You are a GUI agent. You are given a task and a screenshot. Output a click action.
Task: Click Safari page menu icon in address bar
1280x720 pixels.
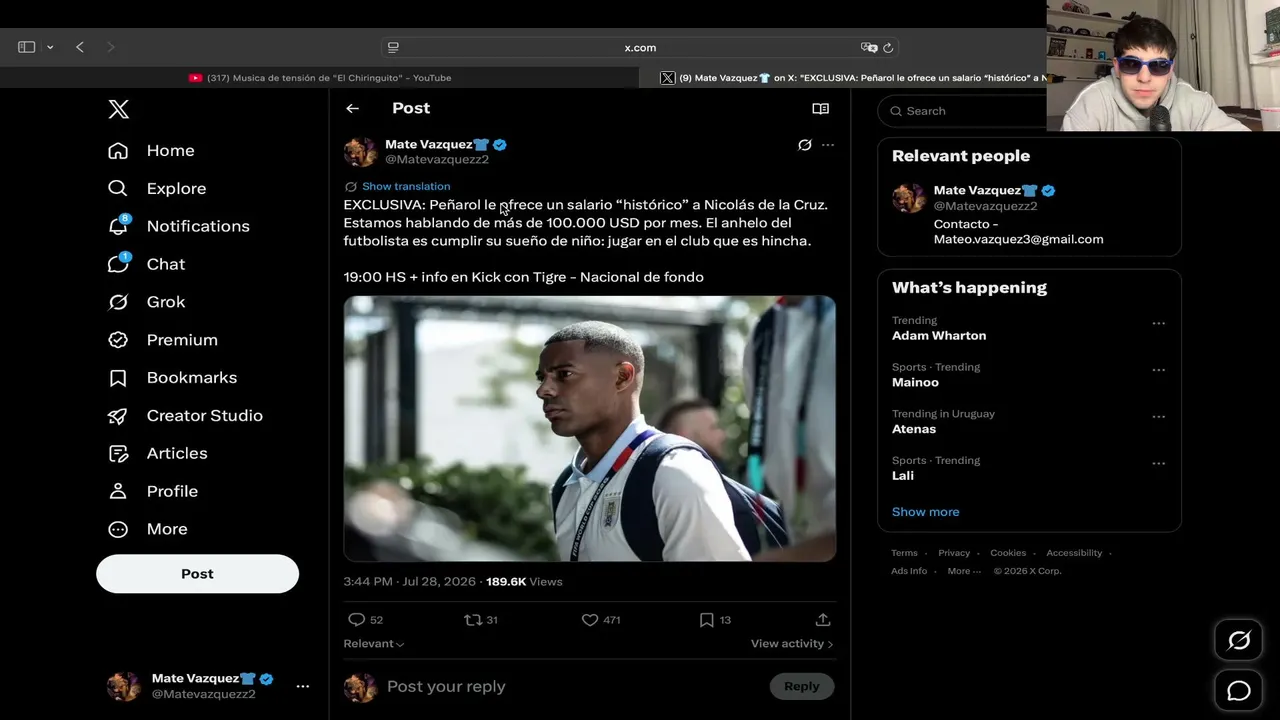click(x=393, y=47)
